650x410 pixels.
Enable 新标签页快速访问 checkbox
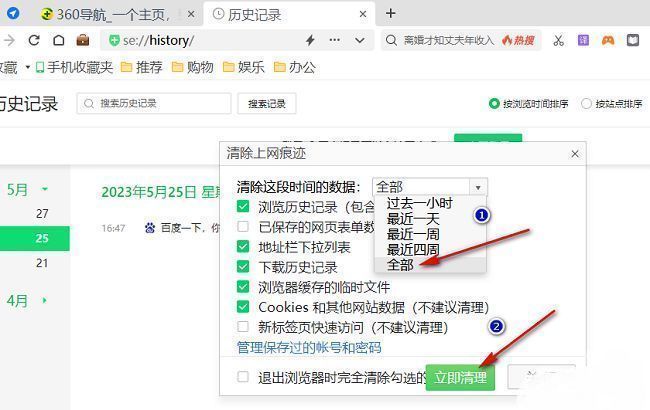243,327
